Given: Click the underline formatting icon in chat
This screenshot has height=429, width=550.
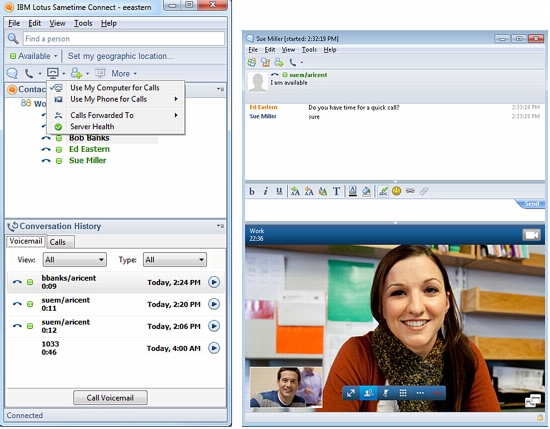Looking at the screenshot, I should pos(279,191).
